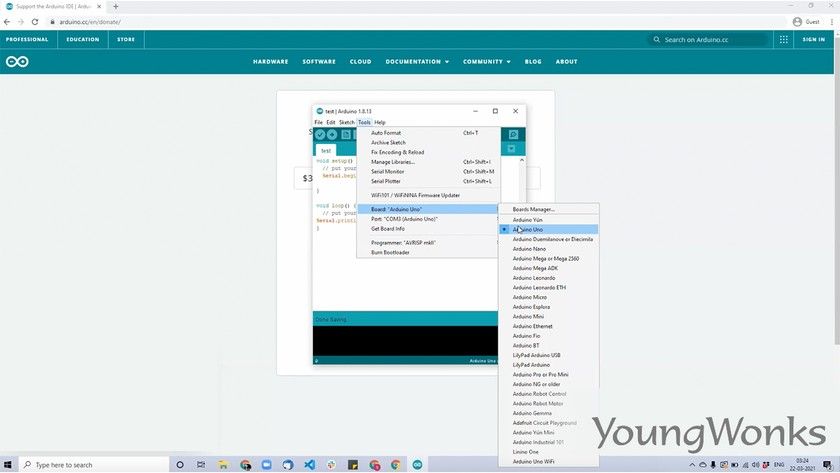Select the Arduino Nano board
840x473 pixels.
click(x=549, y=249)
